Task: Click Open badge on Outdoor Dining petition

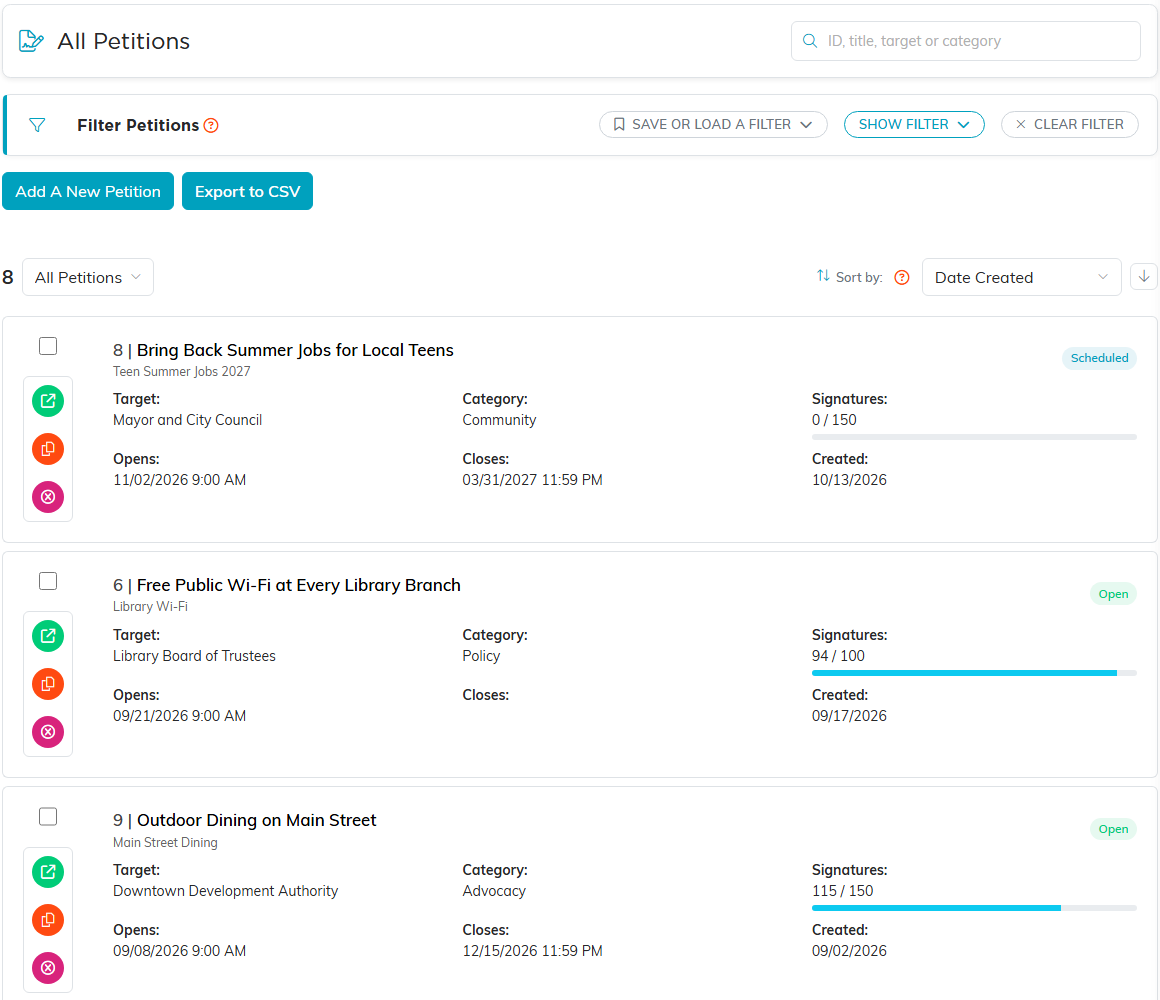Action: pyautogui.click(x=1113, y=829)
